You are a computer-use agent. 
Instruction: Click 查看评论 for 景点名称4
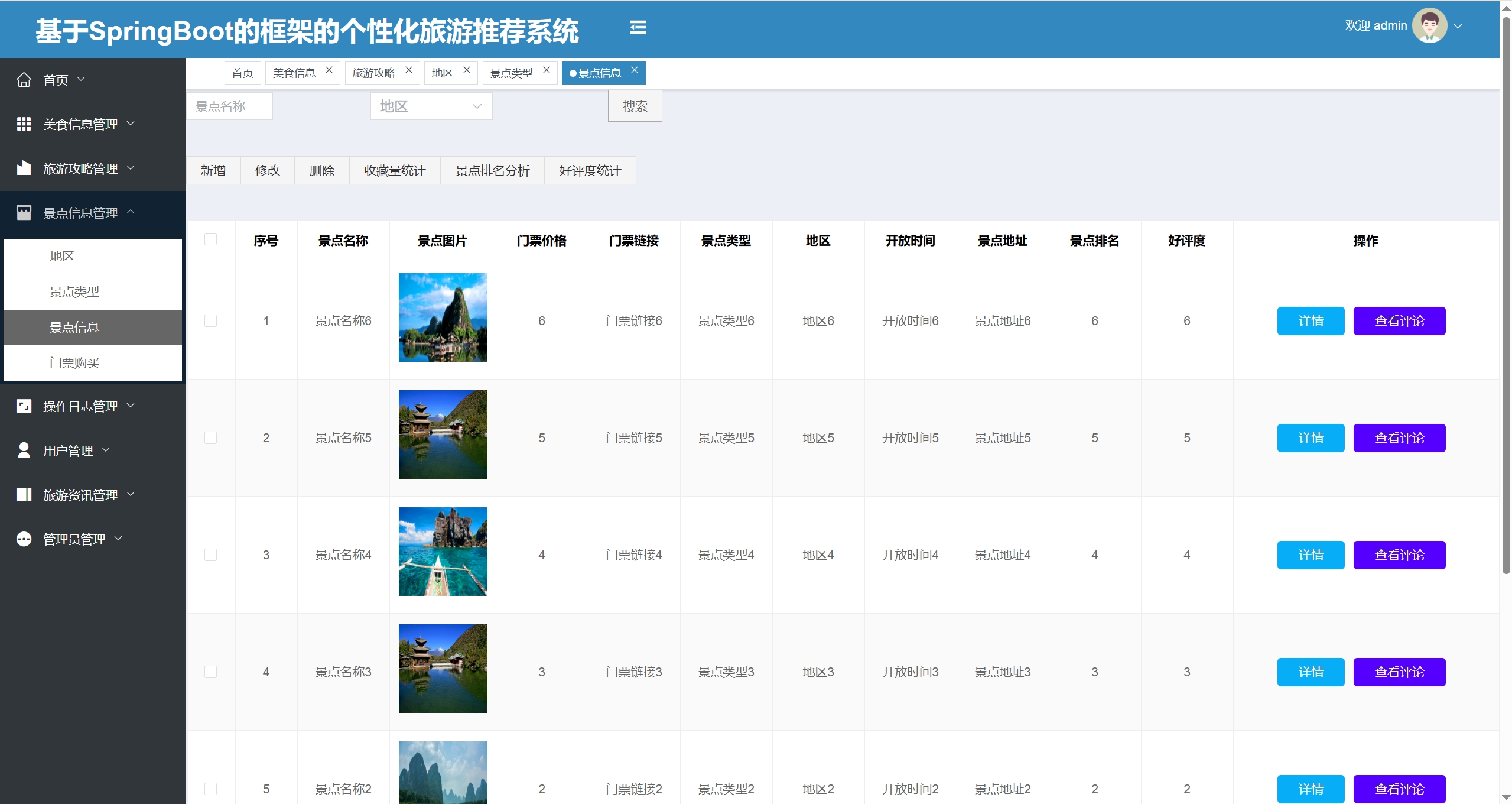[1399, 555]
